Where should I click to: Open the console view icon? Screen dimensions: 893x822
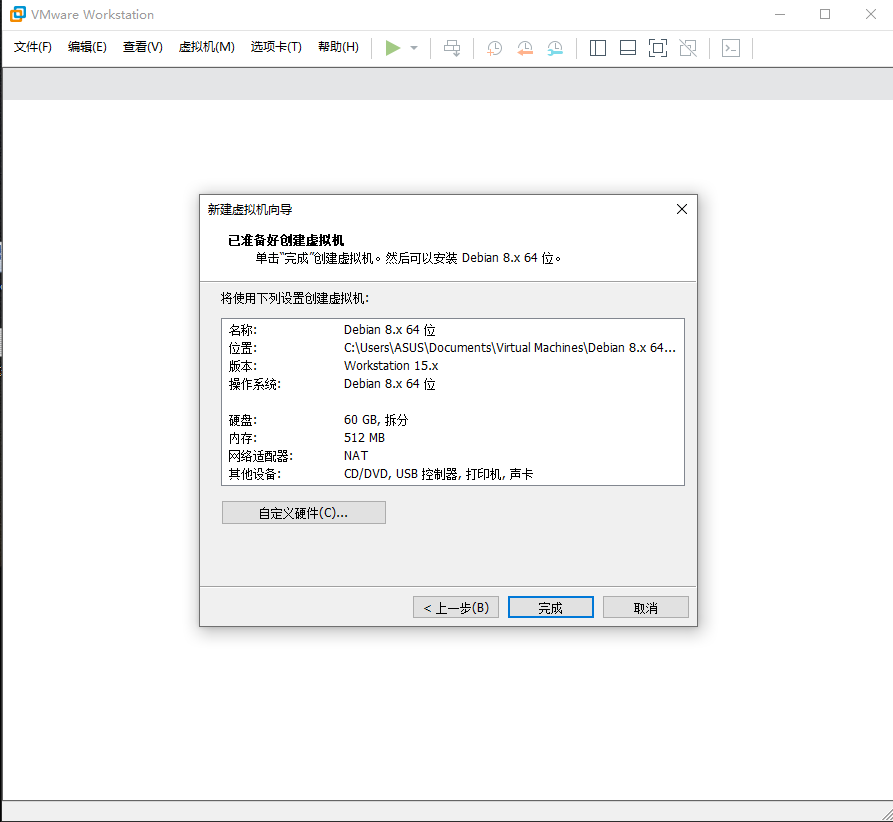click(x=731, y=48)
